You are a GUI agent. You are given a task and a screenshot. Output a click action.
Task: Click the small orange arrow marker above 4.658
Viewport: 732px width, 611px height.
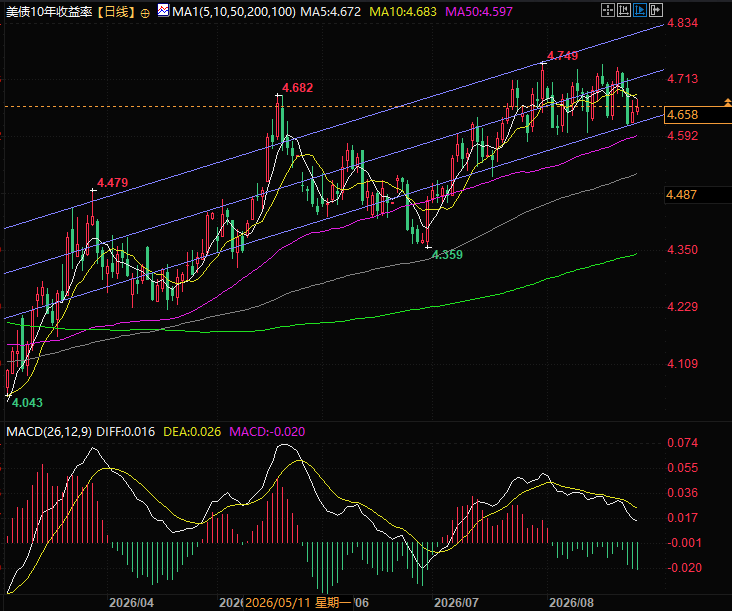tap(727, 102)
